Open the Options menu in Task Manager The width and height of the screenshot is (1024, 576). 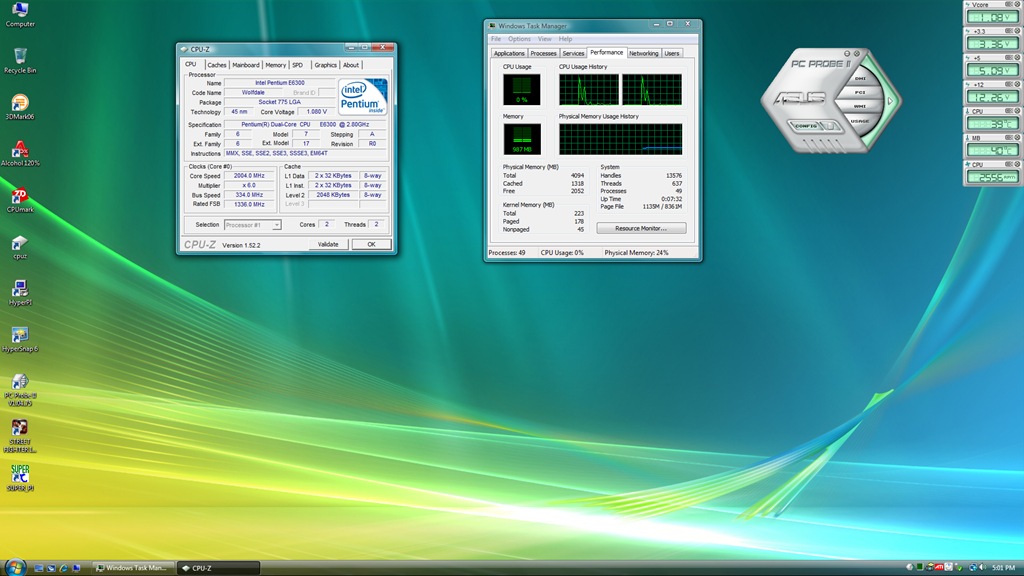[519, 39]
